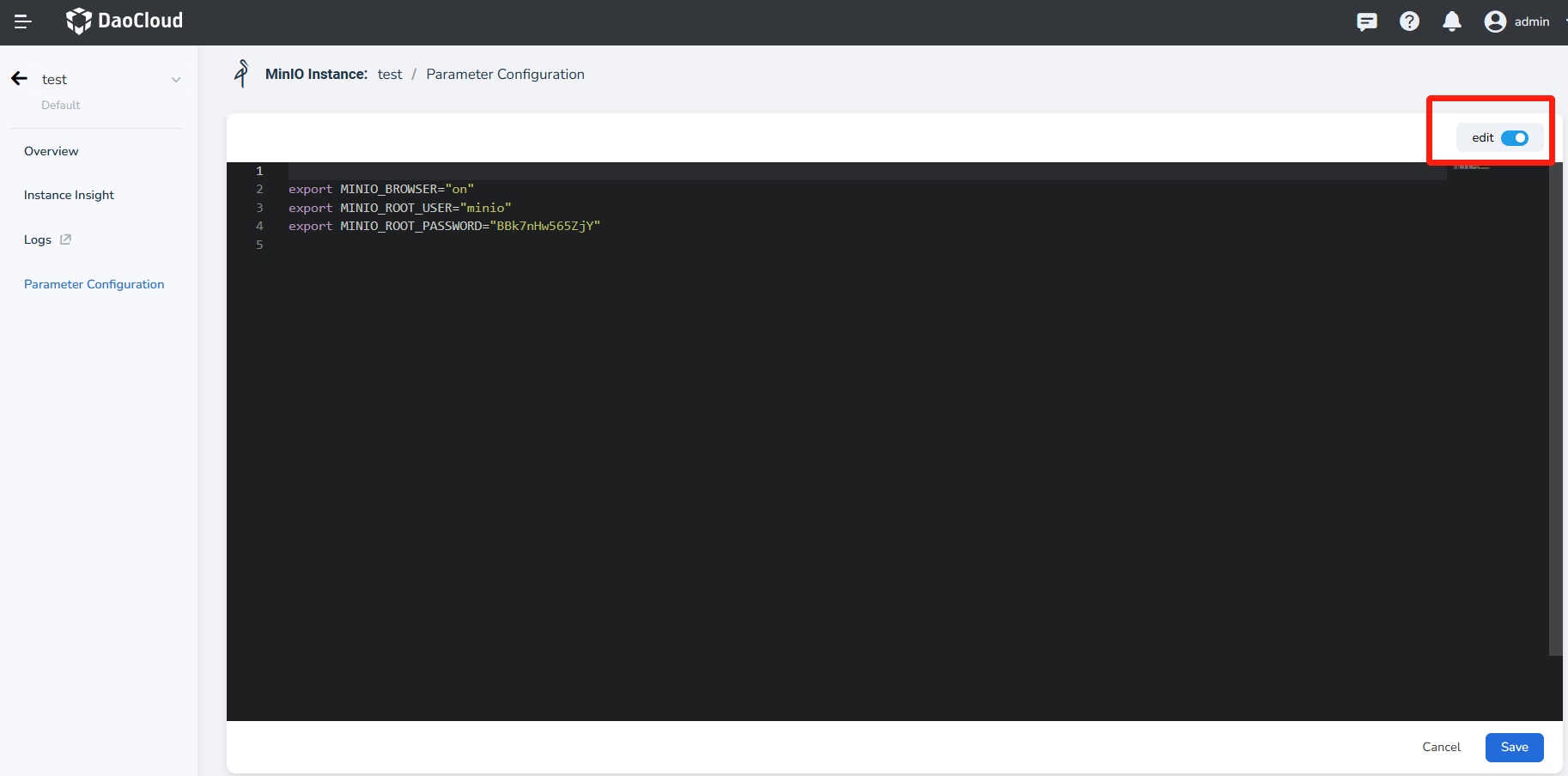Open the notifications bell
1568x776 pixels.
point(1451,21)
